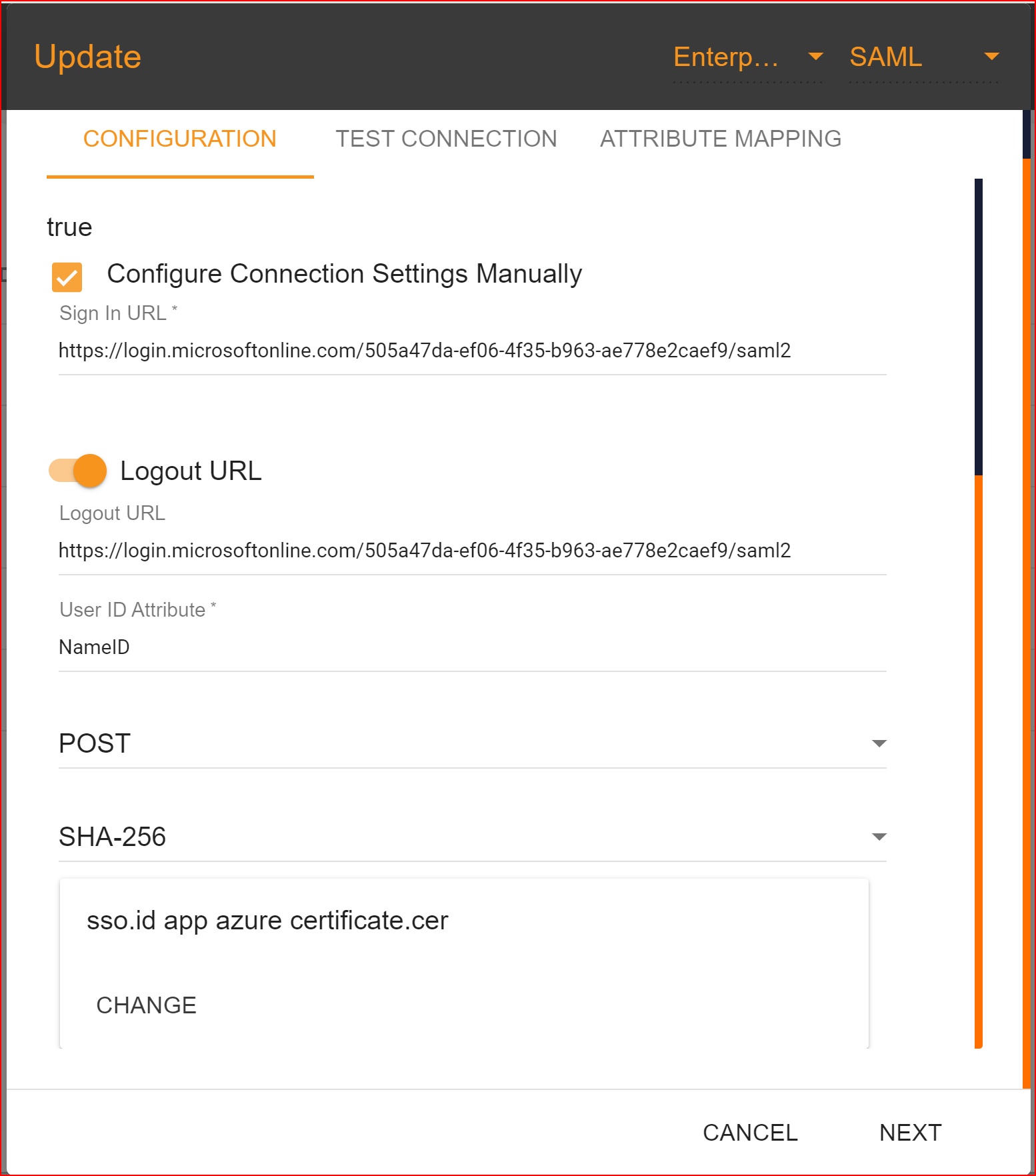The image size is (1036, 1176).
Task: Disable the Logout URL toggle switch
Action: 79,471
